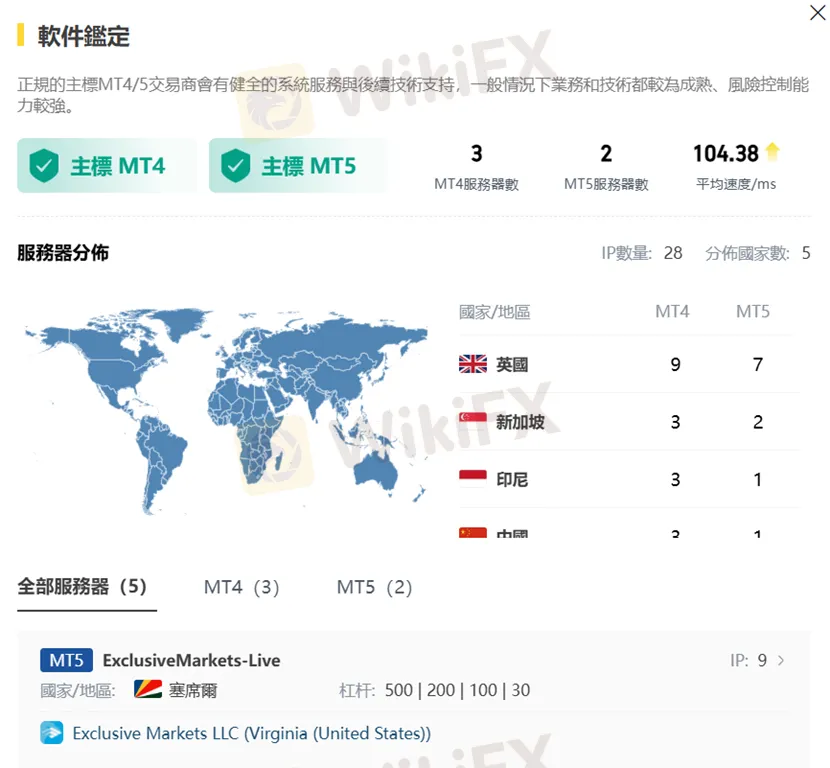830x768 pixels.
Task: Click the Singapore flag beside 新加坡
Action: point(472,422)
